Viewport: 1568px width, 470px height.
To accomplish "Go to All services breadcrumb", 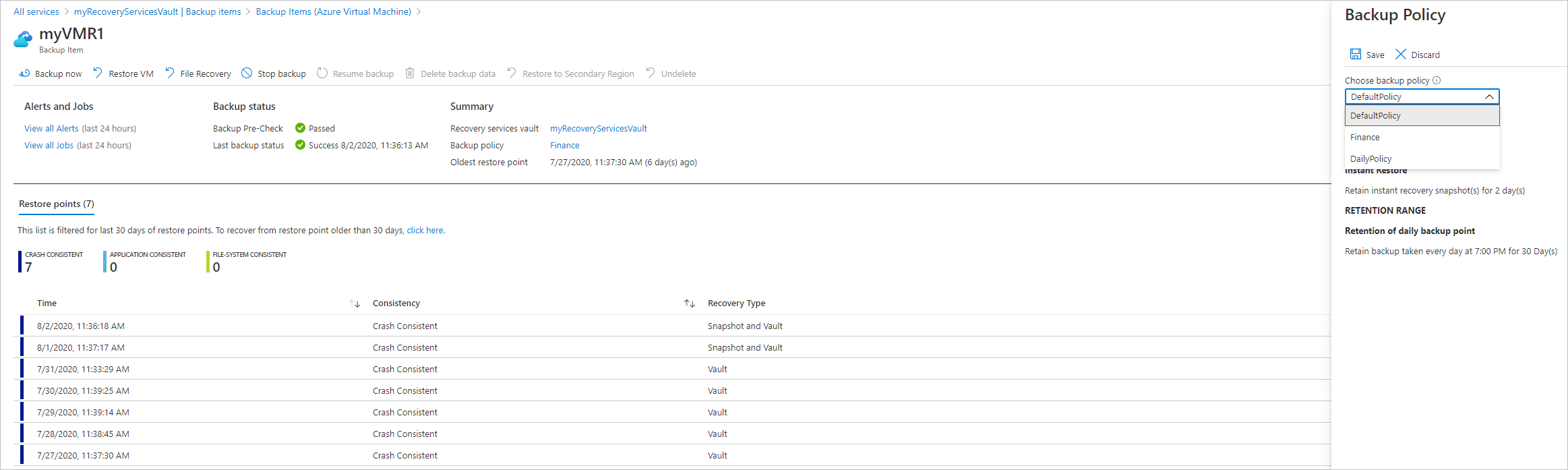I will pos(36,11).
